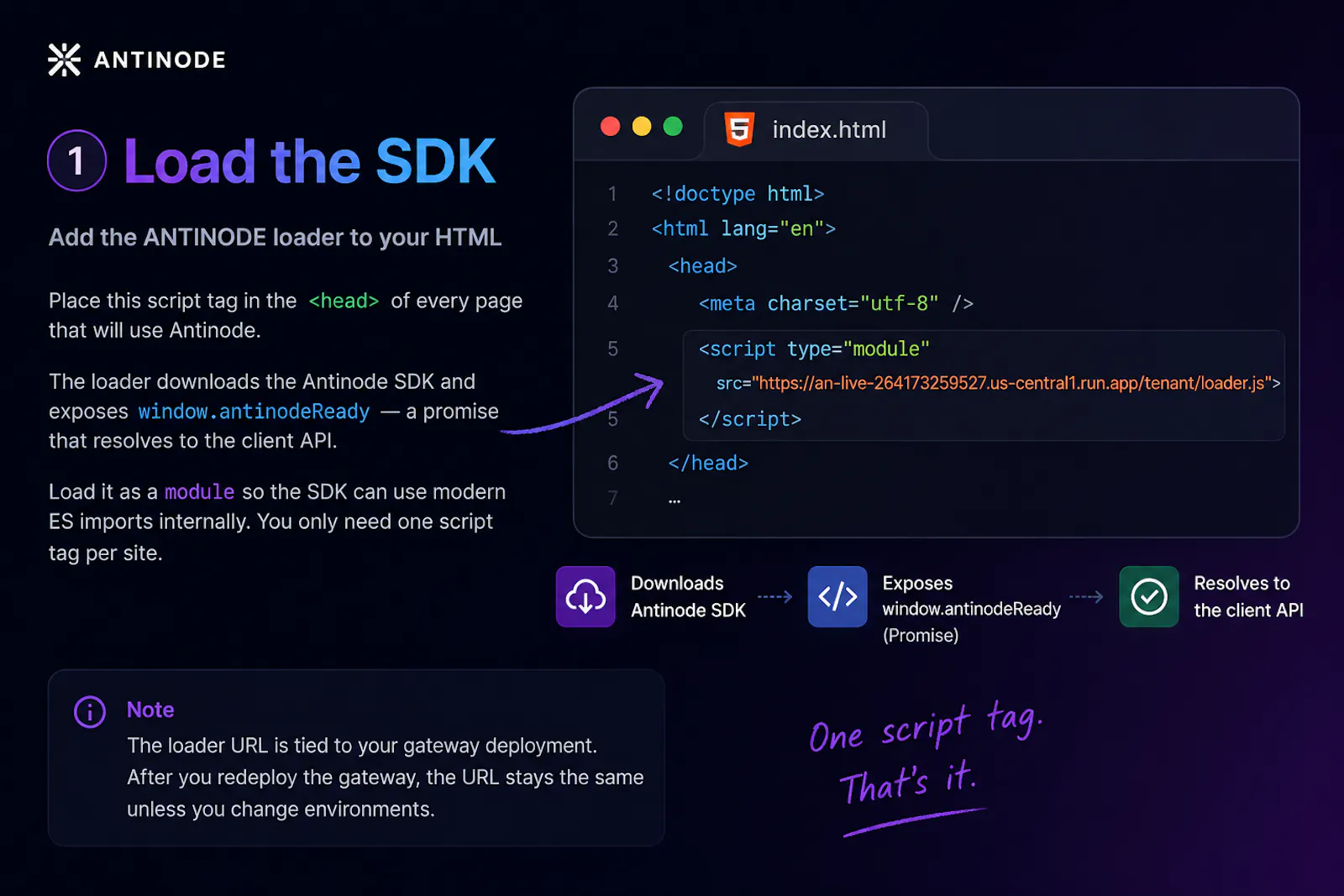The width and height of the screenshot is (1344, 896).
Task: Click the HTML5 icon in the file tab
Action: click(739, 129)
